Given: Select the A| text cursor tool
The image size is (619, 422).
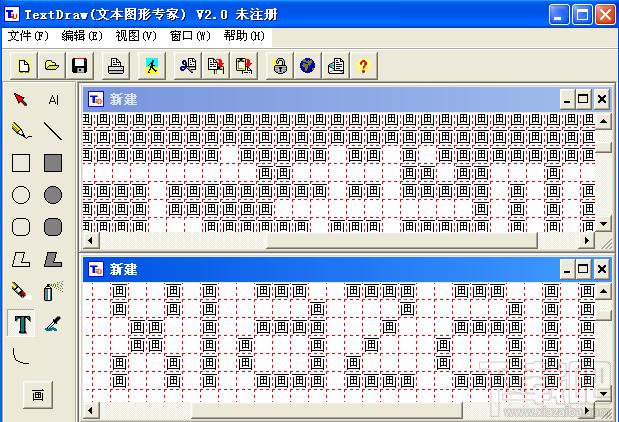Looking at the screenshot, I should 53,99.
